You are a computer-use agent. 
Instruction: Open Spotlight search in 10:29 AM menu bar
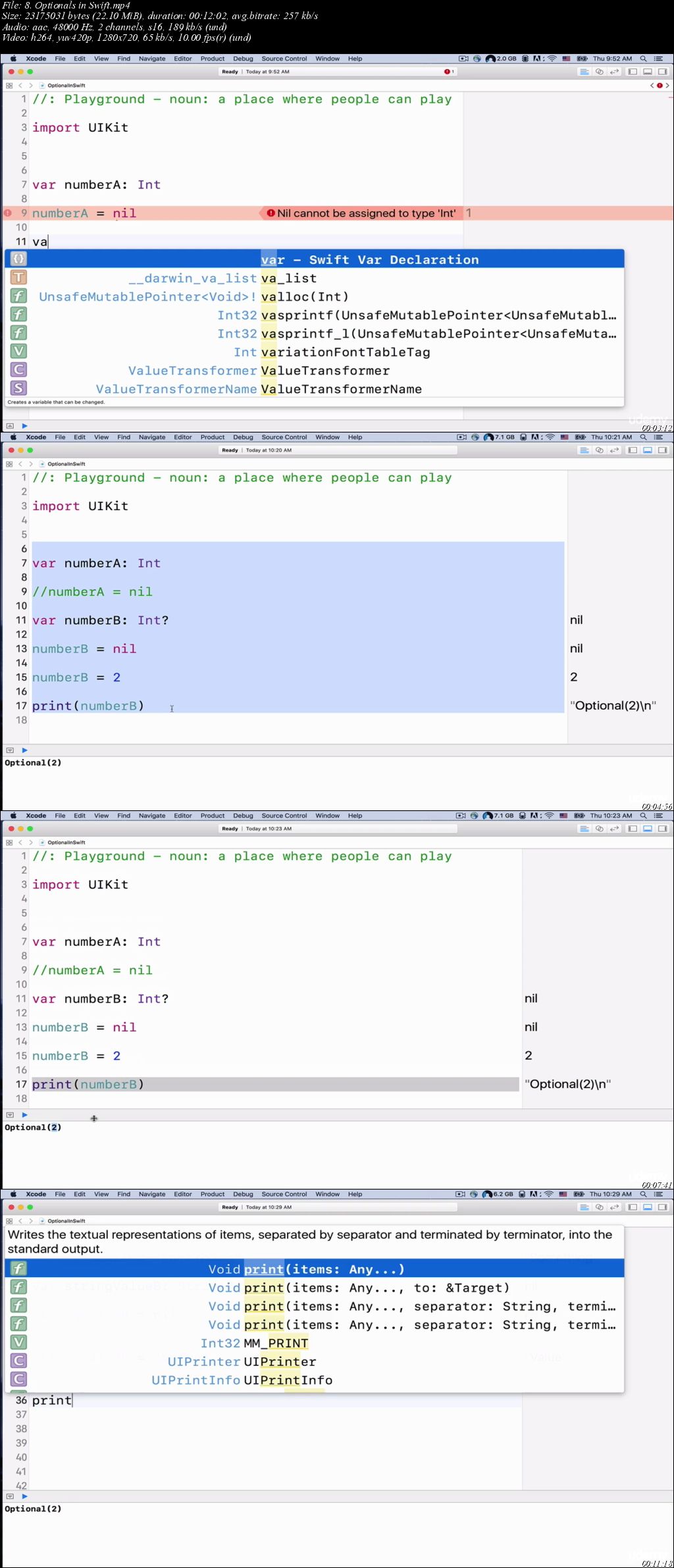[643, 1194]
